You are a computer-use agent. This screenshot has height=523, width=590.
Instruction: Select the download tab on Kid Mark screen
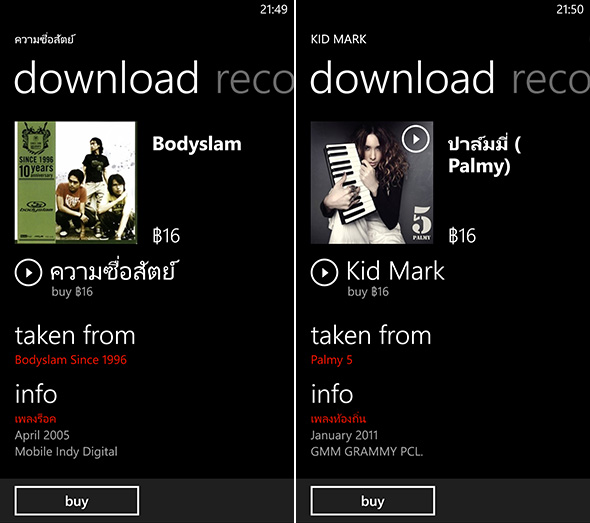click(402, 78)
